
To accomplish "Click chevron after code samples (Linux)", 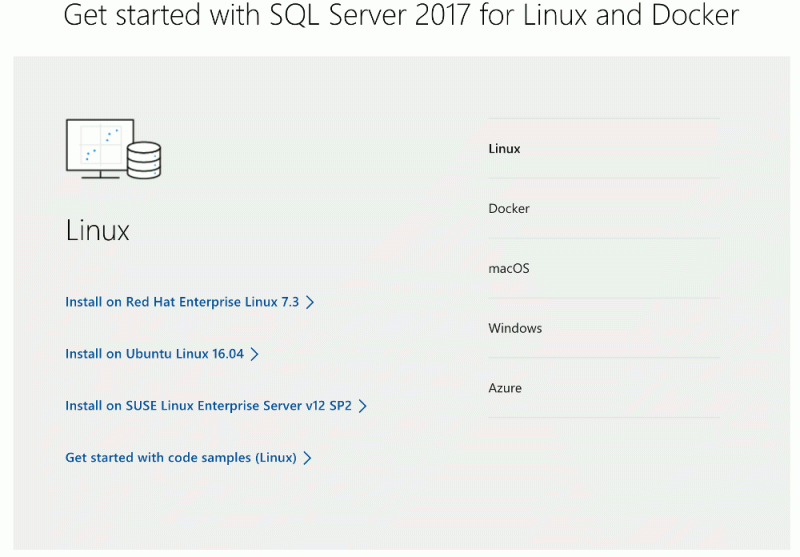I will point(308,458).
